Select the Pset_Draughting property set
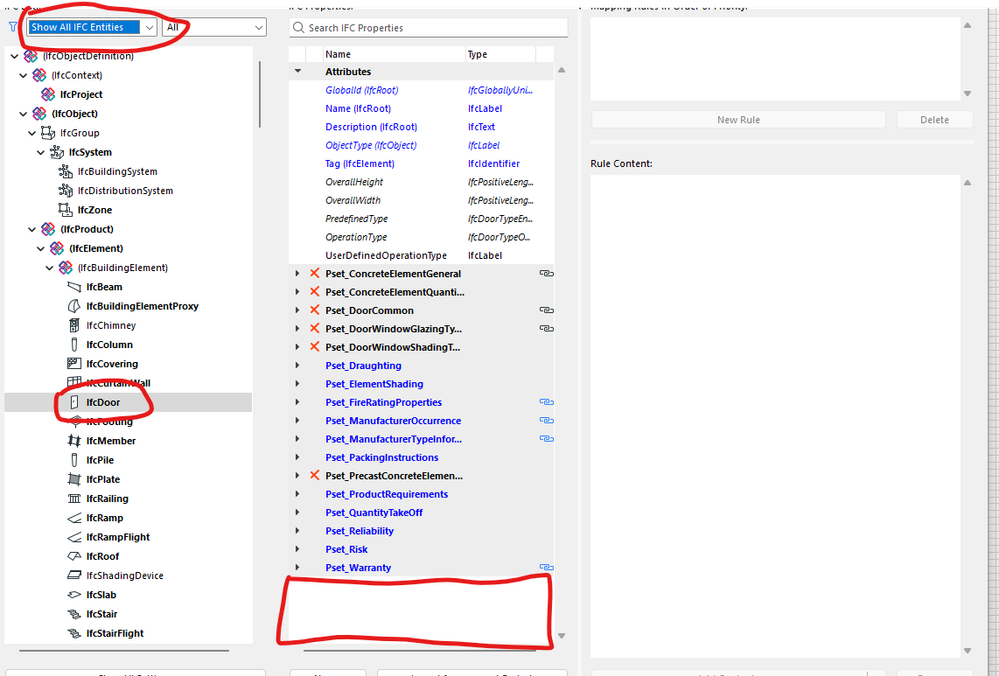This screenshot has width=999, height=676. point(363,366)
